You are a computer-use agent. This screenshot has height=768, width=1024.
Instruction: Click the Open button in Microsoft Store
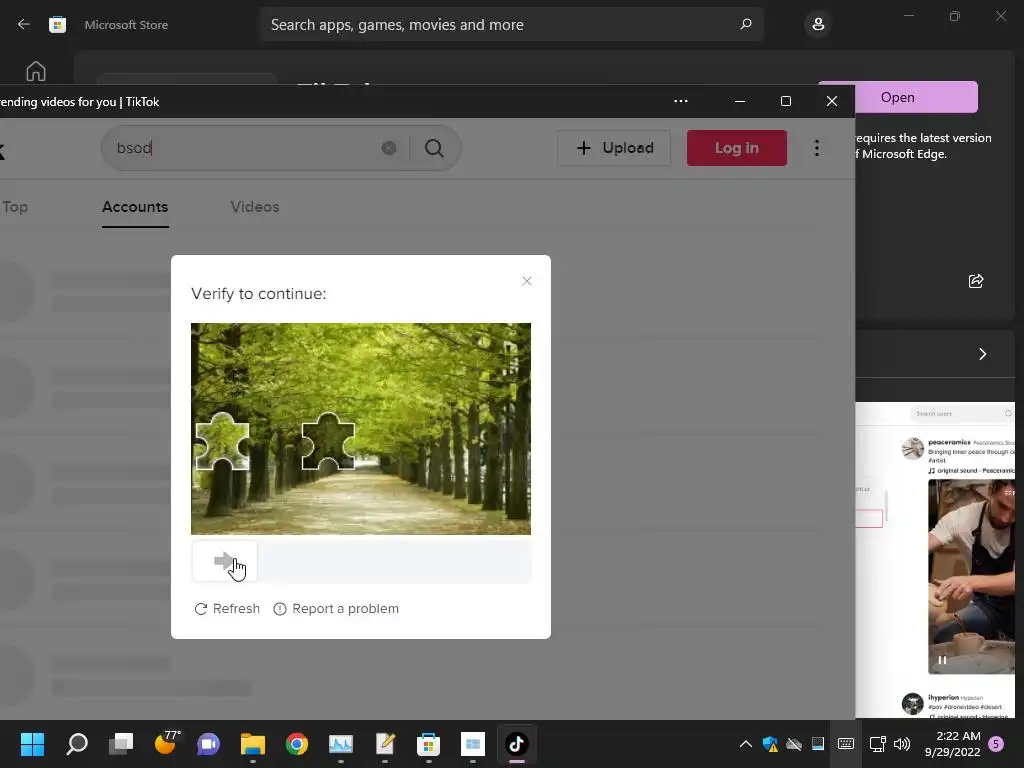click(x=898, y=97)
